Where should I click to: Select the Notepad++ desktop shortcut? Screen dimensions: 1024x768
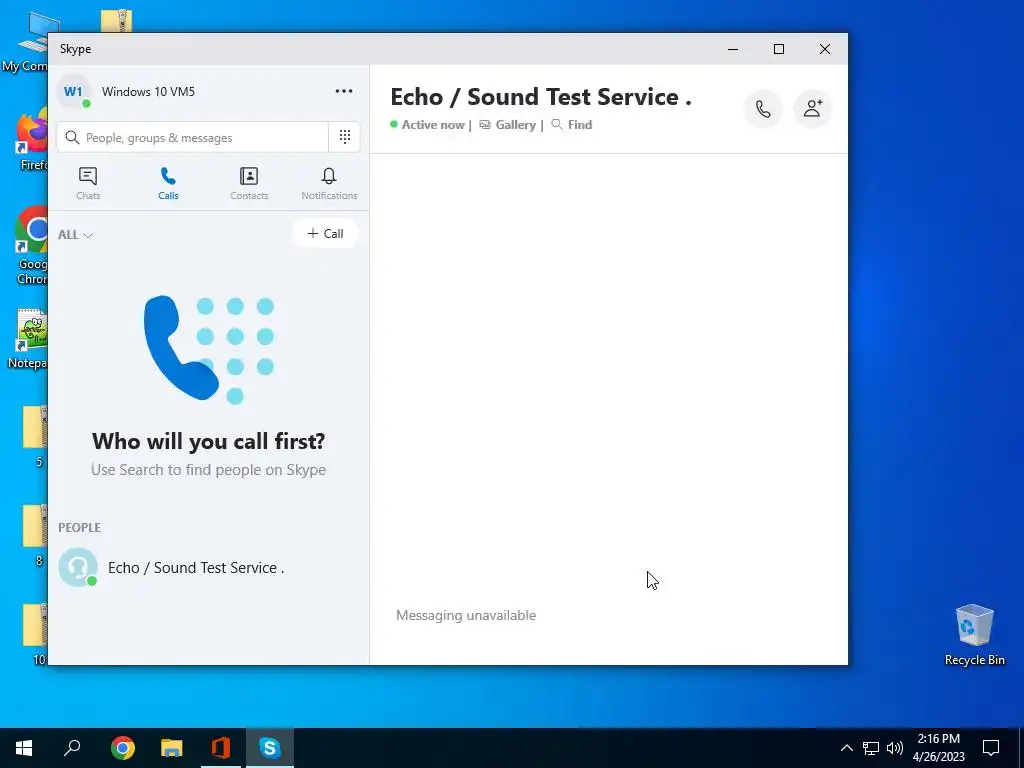[27, 340]
